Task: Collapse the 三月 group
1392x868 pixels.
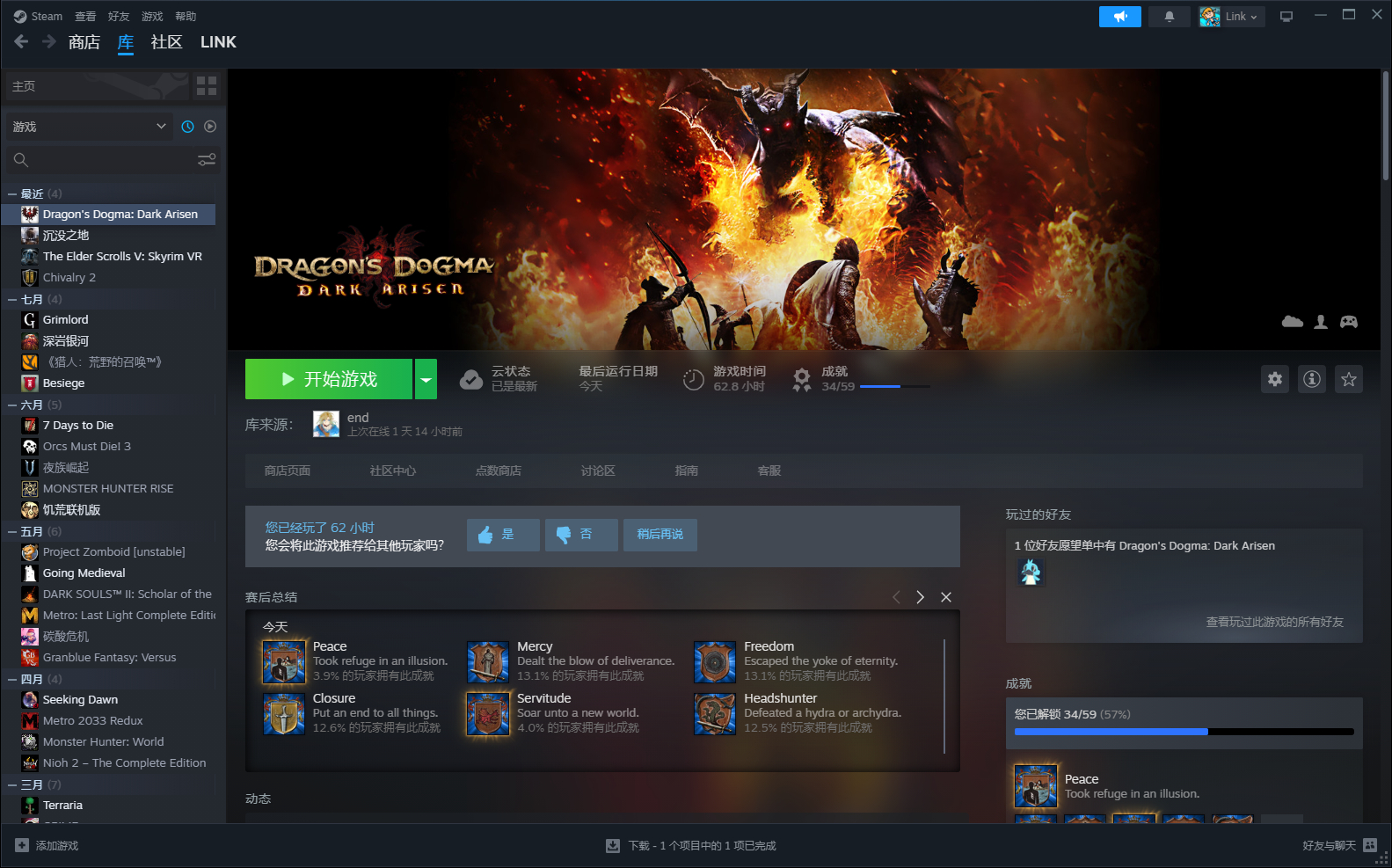Action: pos(12,784)
